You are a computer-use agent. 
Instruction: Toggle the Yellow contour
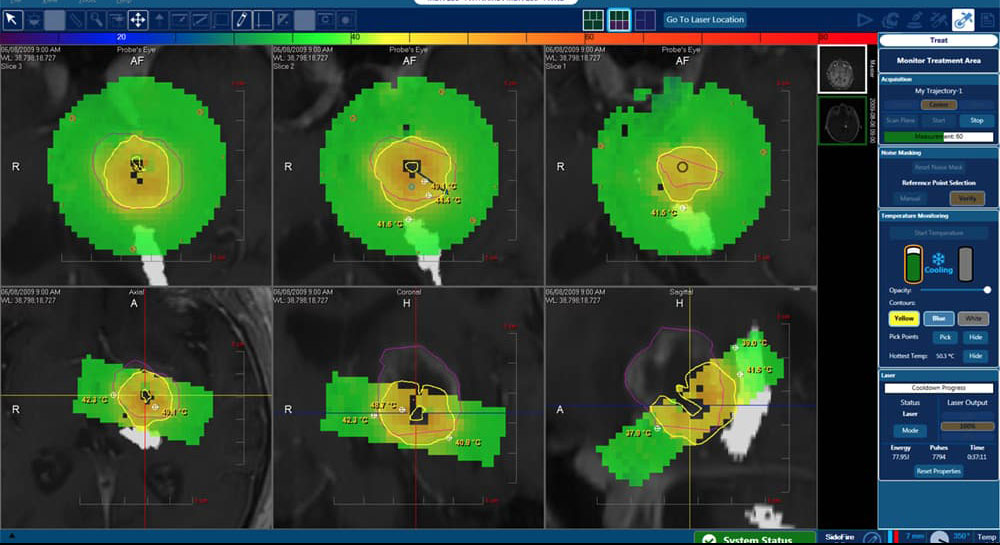tap(904, 318)
